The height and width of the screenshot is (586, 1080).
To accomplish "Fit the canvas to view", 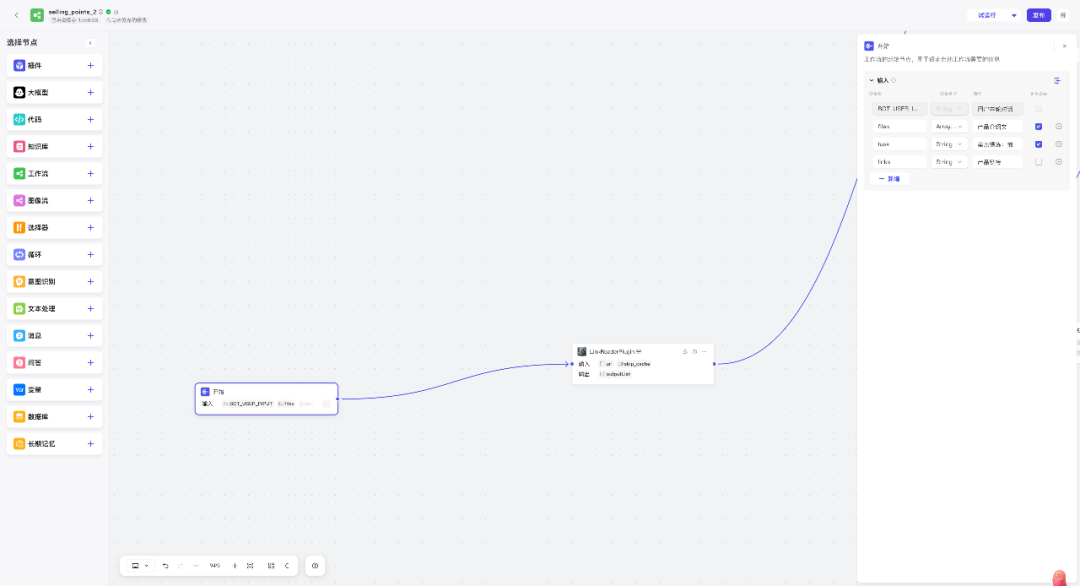I will 250,566.
